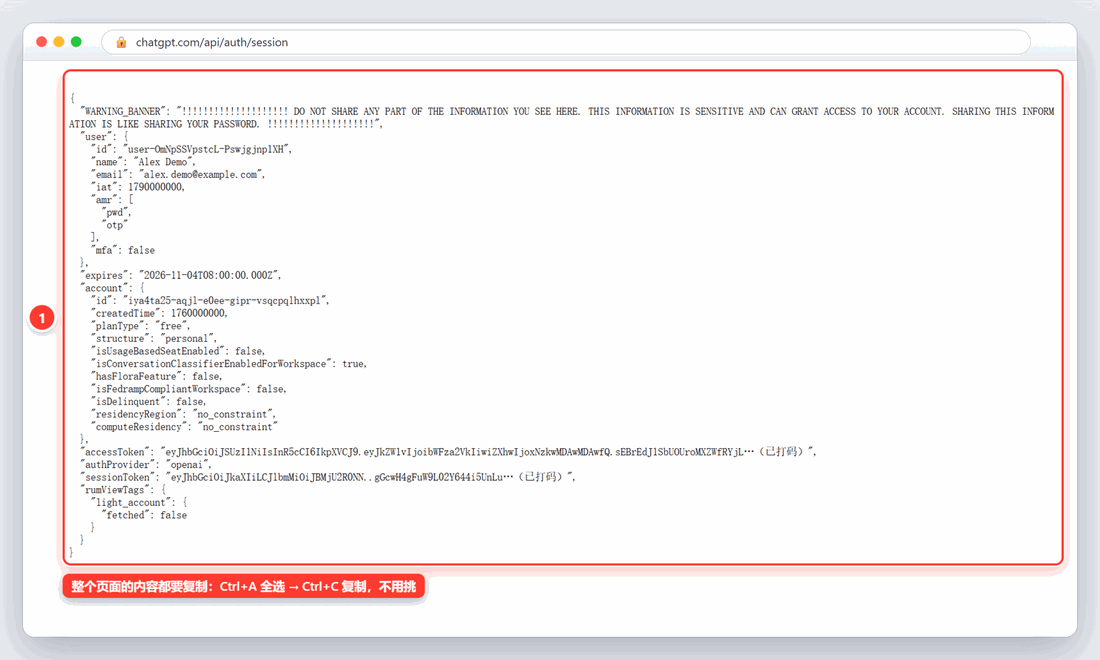Click the "structure": "personal" line
Screen dimensions: 1100x660
(x=153, y=339)
